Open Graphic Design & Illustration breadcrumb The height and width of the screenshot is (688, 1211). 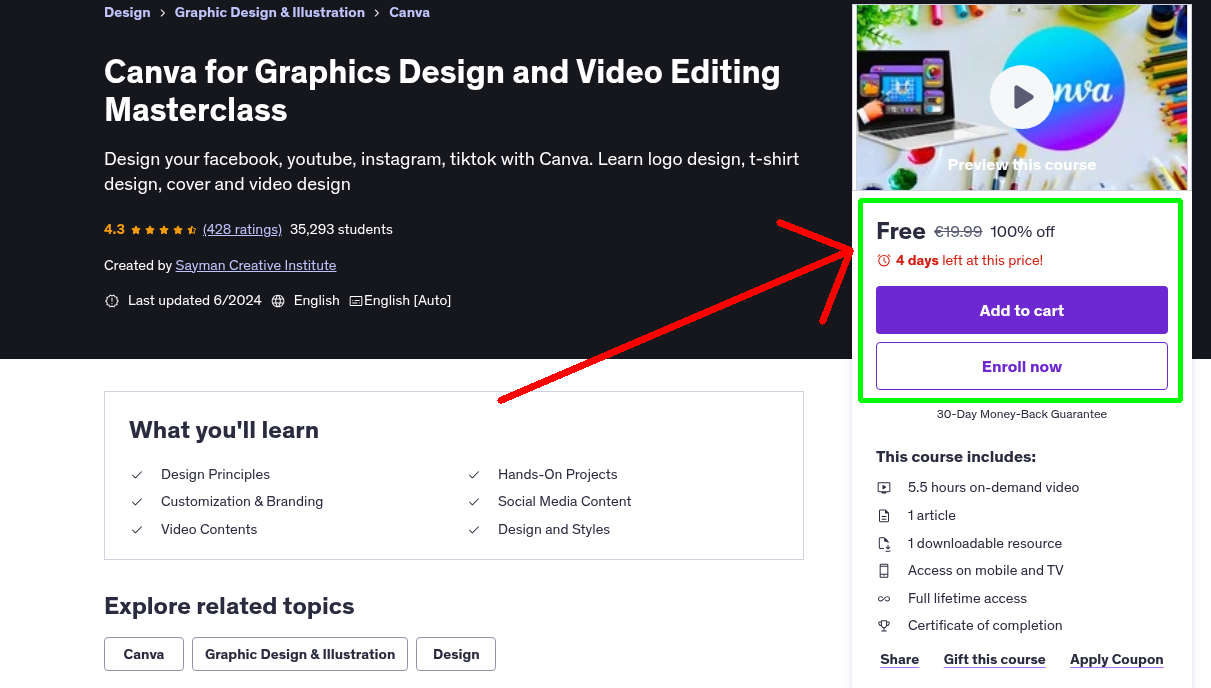270,12
